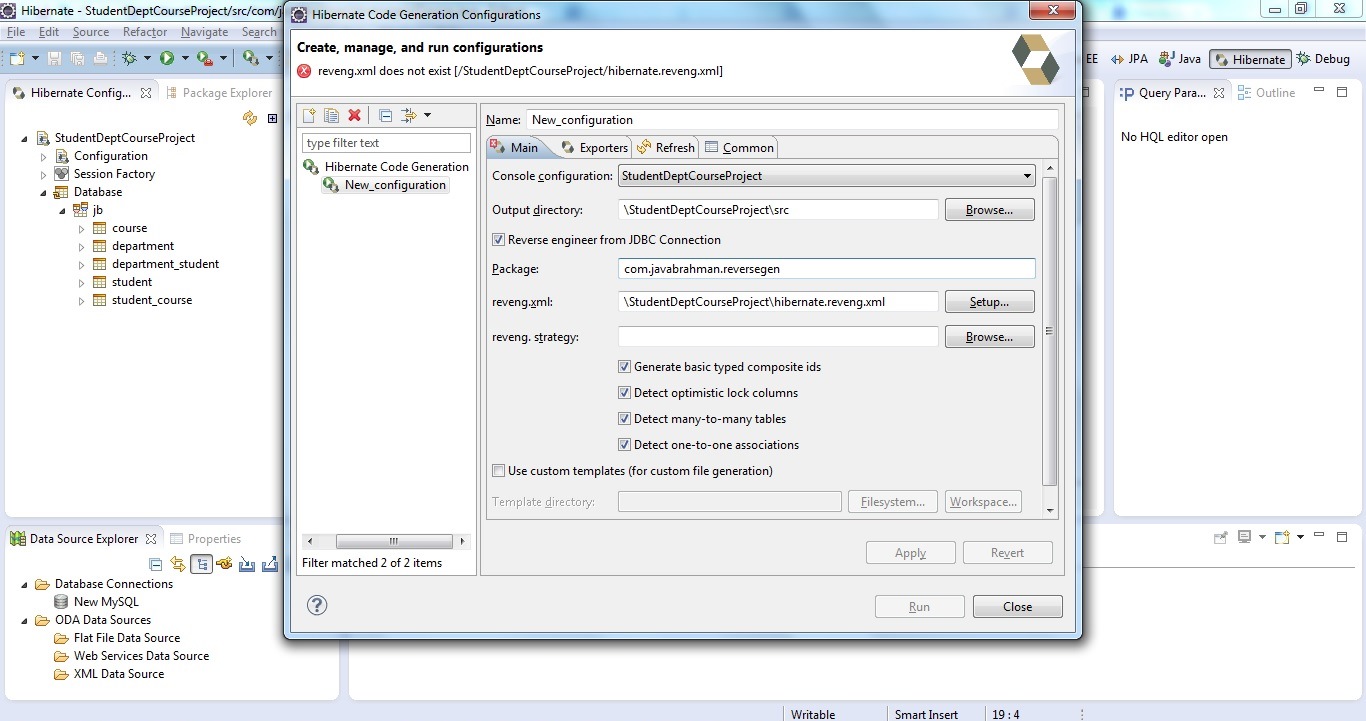Click the Close button in dialog
Image resolution: width=1366 pixels, height=721 pixels.
[1018, 606]
